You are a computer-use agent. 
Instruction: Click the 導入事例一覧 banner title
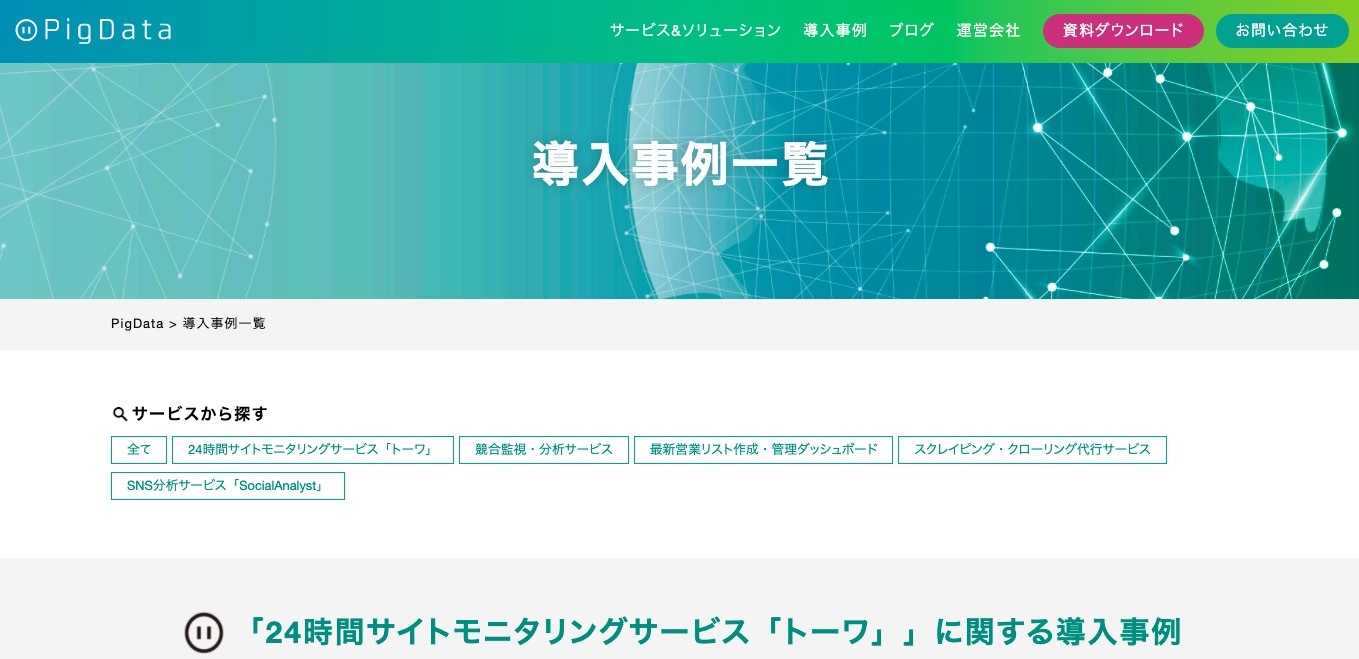[680, 165]
